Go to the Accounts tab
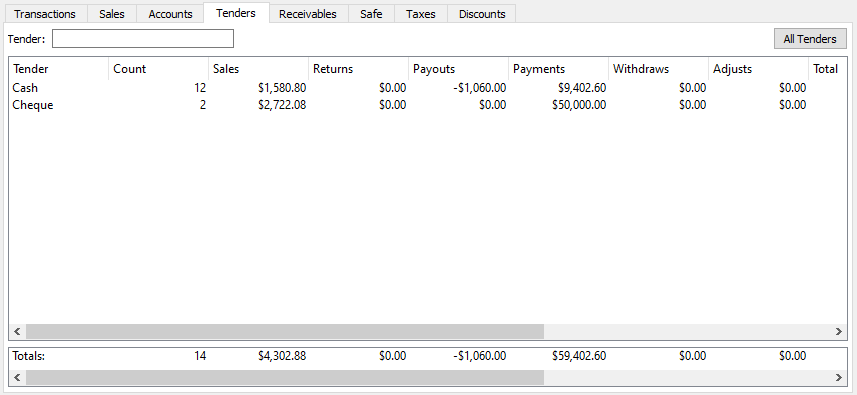Image resolution: width=857 pixels, height=395 pixels. (x=170, y=14)
